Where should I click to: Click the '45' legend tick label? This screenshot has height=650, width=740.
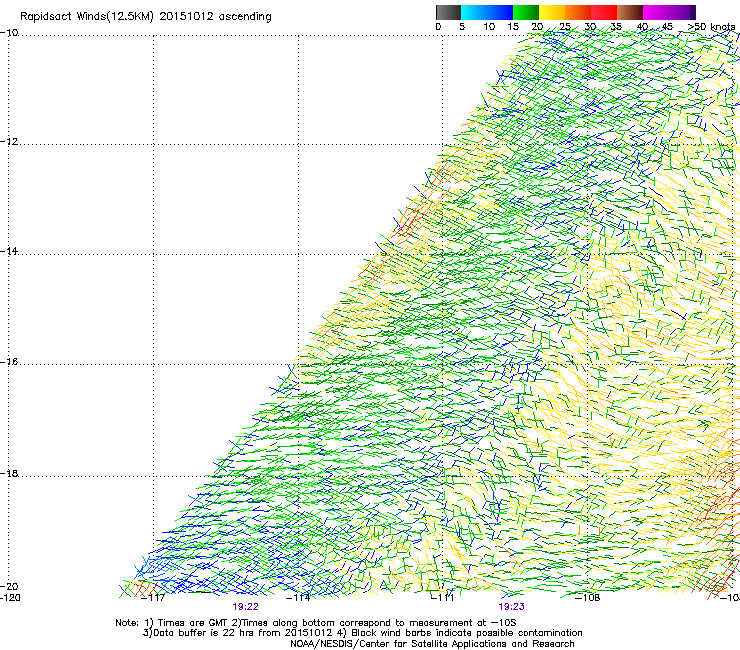pyautogui.click(x=667, y=26)
